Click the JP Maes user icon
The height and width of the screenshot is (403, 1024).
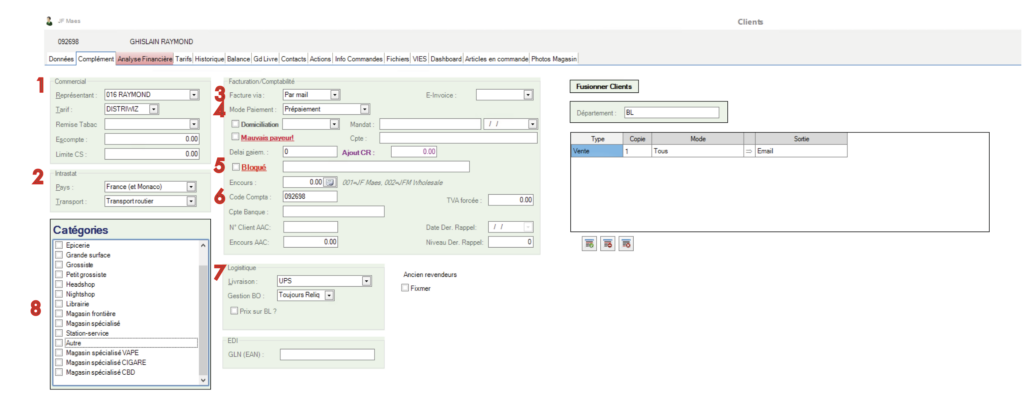point(51,20)
